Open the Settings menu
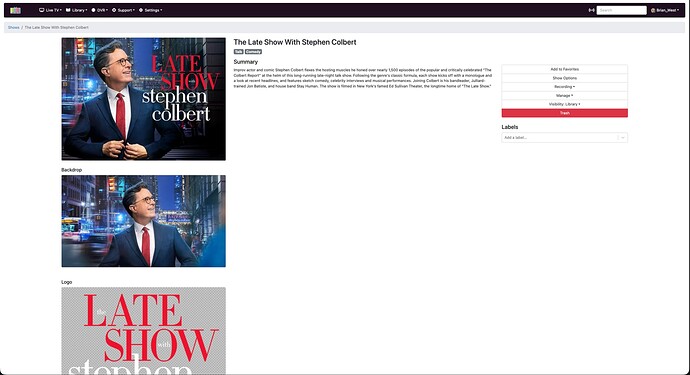Image resolution: width=690 pixels, height=375 pixels. (150, 10)
